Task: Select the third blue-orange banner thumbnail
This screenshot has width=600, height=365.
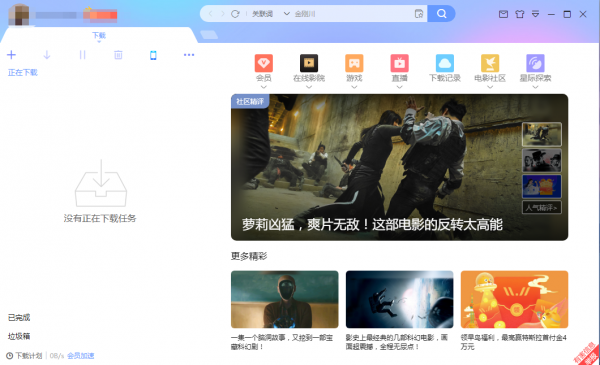Action: point(542,186)
